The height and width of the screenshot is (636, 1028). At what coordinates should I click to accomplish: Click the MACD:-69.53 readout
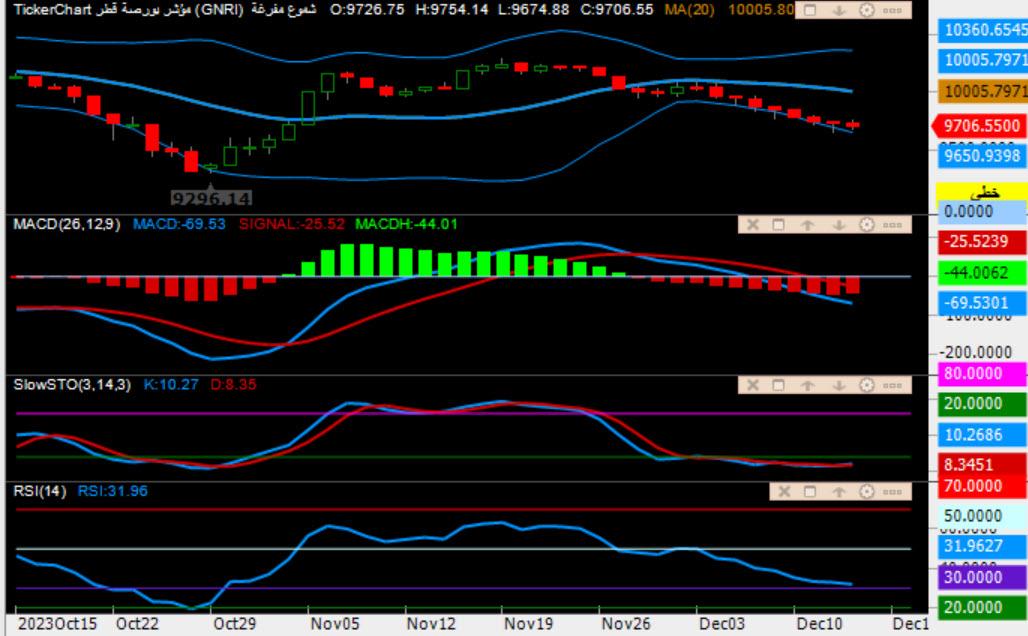pos(179,224)
